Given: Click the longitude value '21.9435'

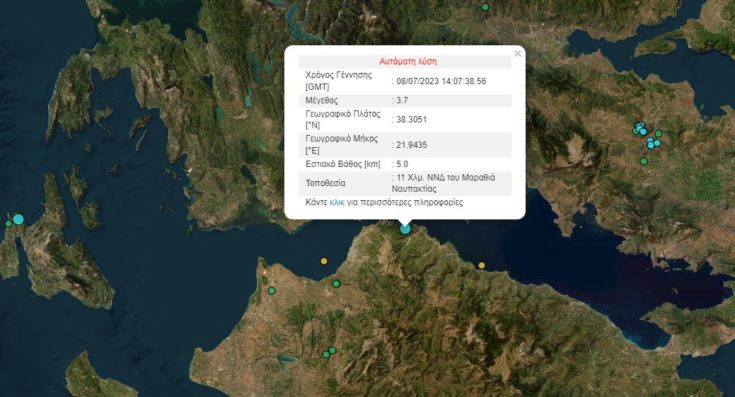Looking at the screenshot, I should coord(412,145).
